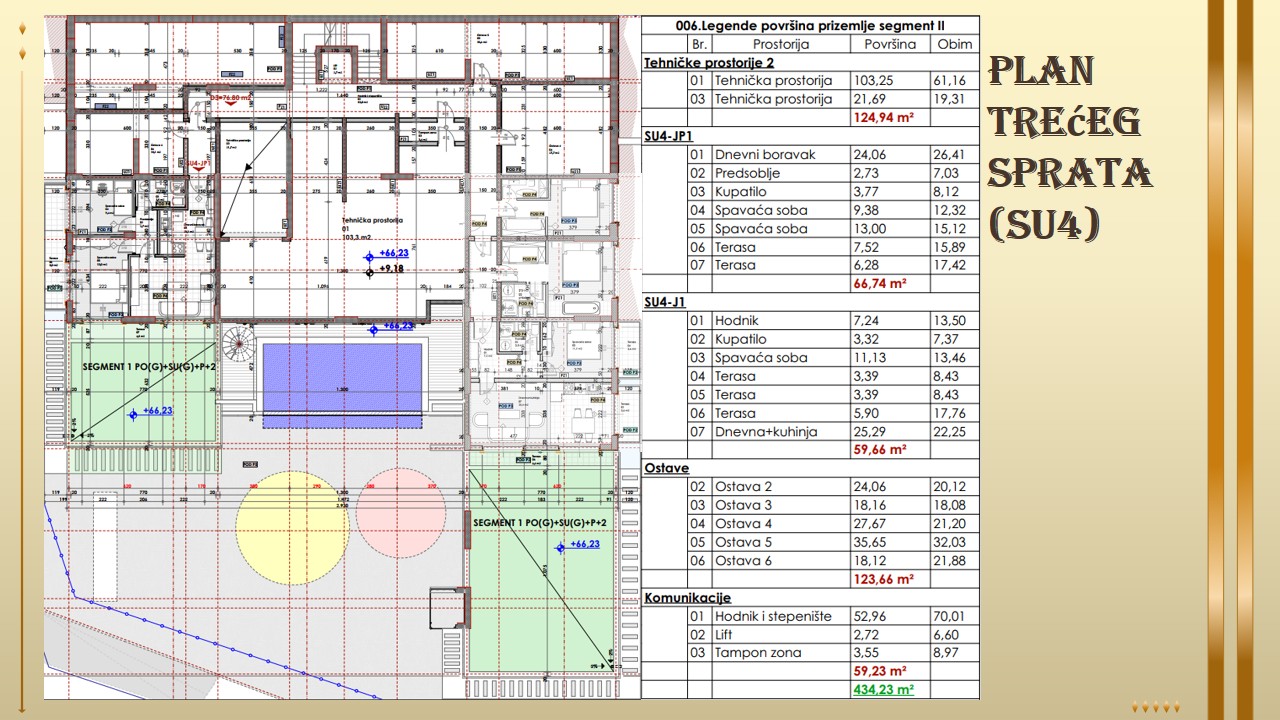Click the diamond ornaments at slide bottom-right
The image size is (1280, 720).
1156,706
